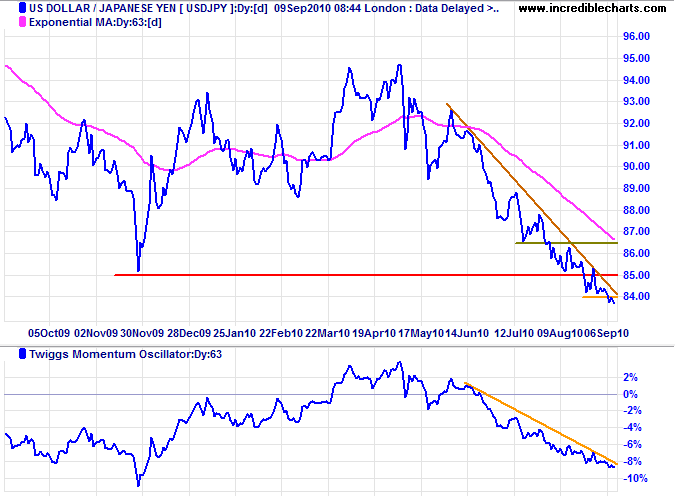Click the 09Aug10 date label

[x=560, y=333]
